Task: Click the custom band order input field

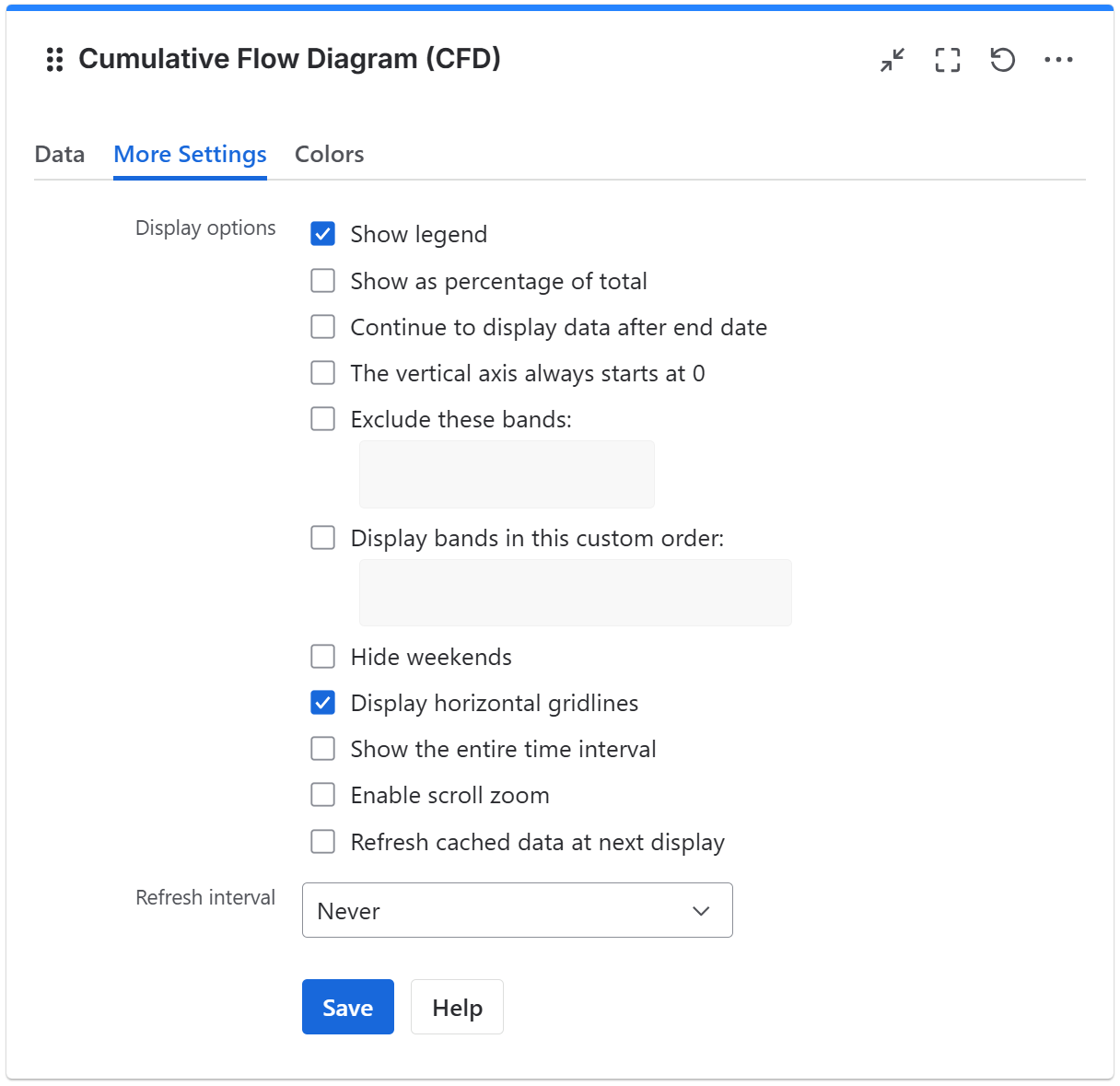Action: pos(575,592)
